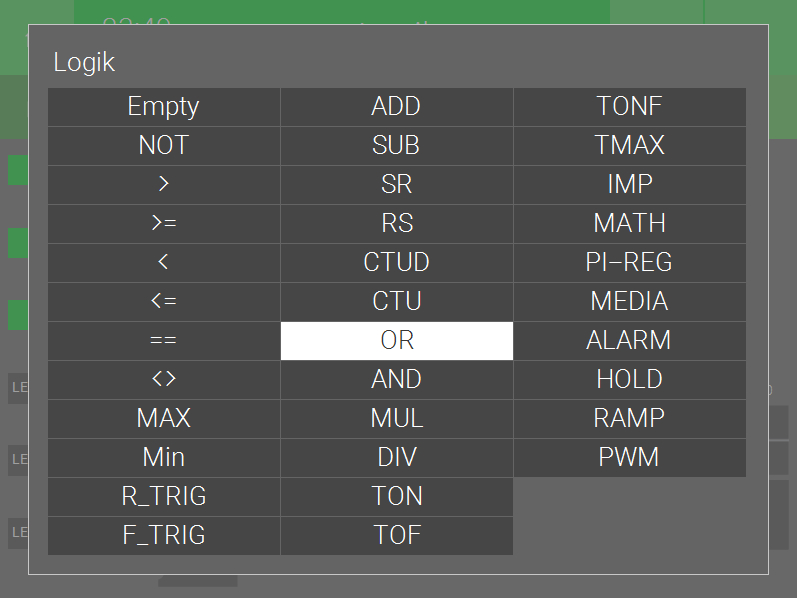Pick the CTUD counter block
Viewport: 797px width, 598px height.
pos(396,263)
